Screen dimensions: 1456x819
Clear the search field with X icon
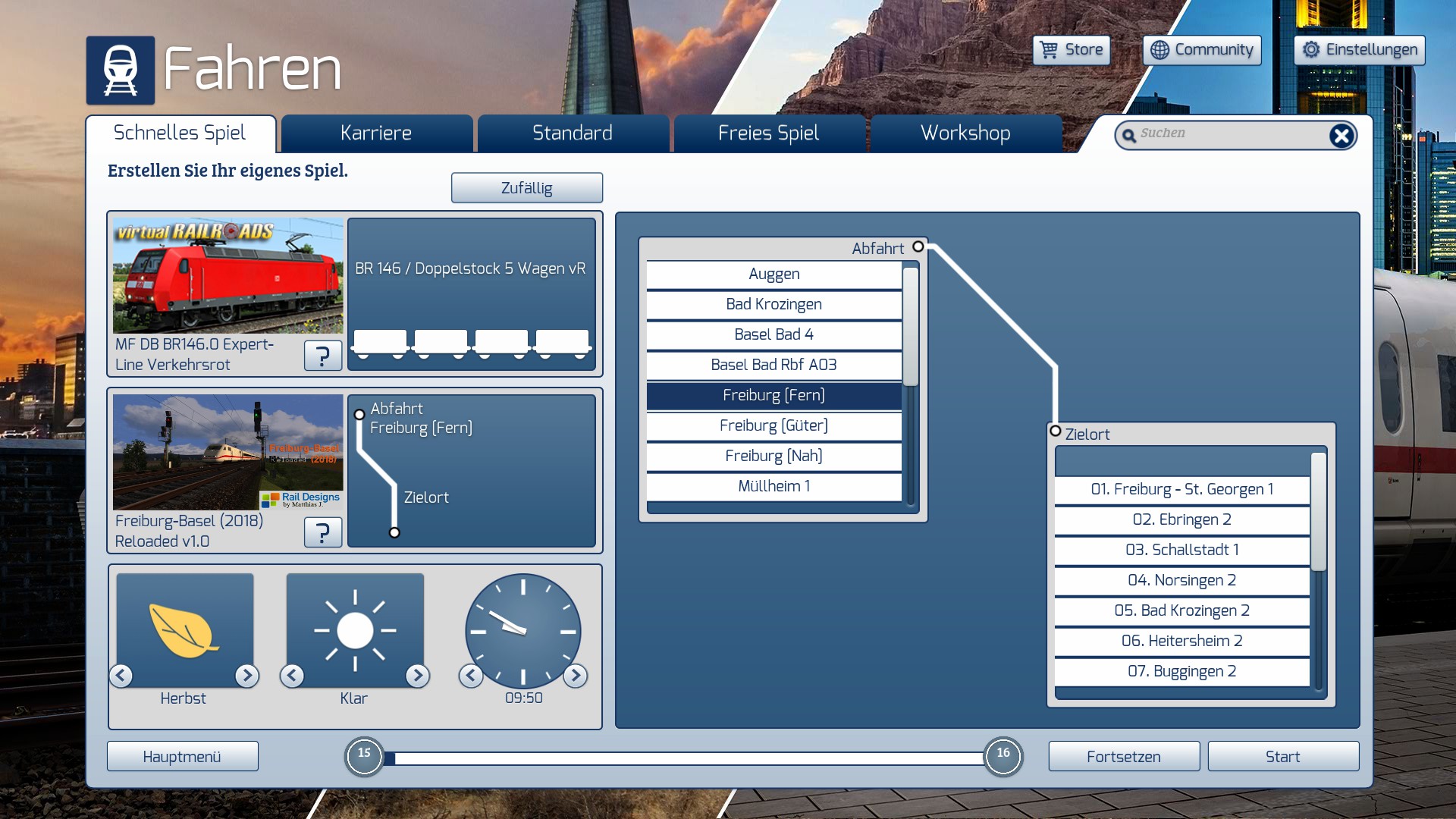pos(1341,136)
